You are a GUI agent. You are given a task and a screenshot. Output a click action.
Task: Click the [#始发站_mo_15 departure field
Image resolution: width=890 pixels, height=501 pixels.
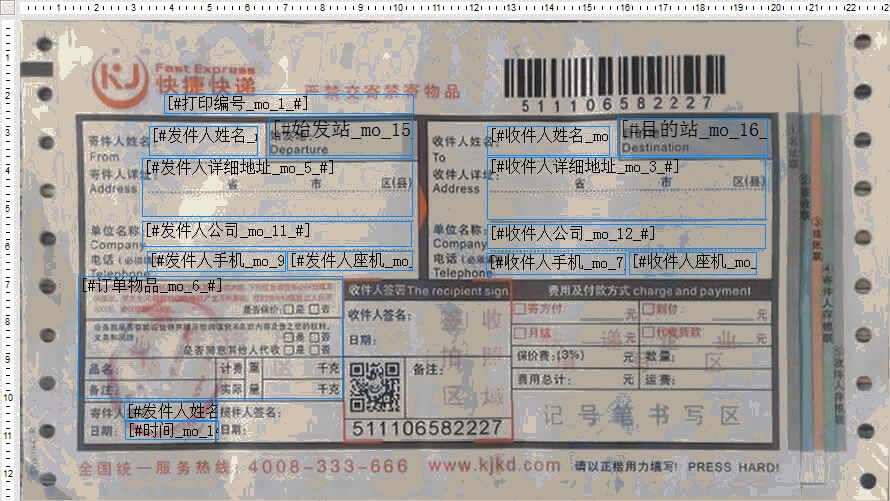(x=342, y=138)
